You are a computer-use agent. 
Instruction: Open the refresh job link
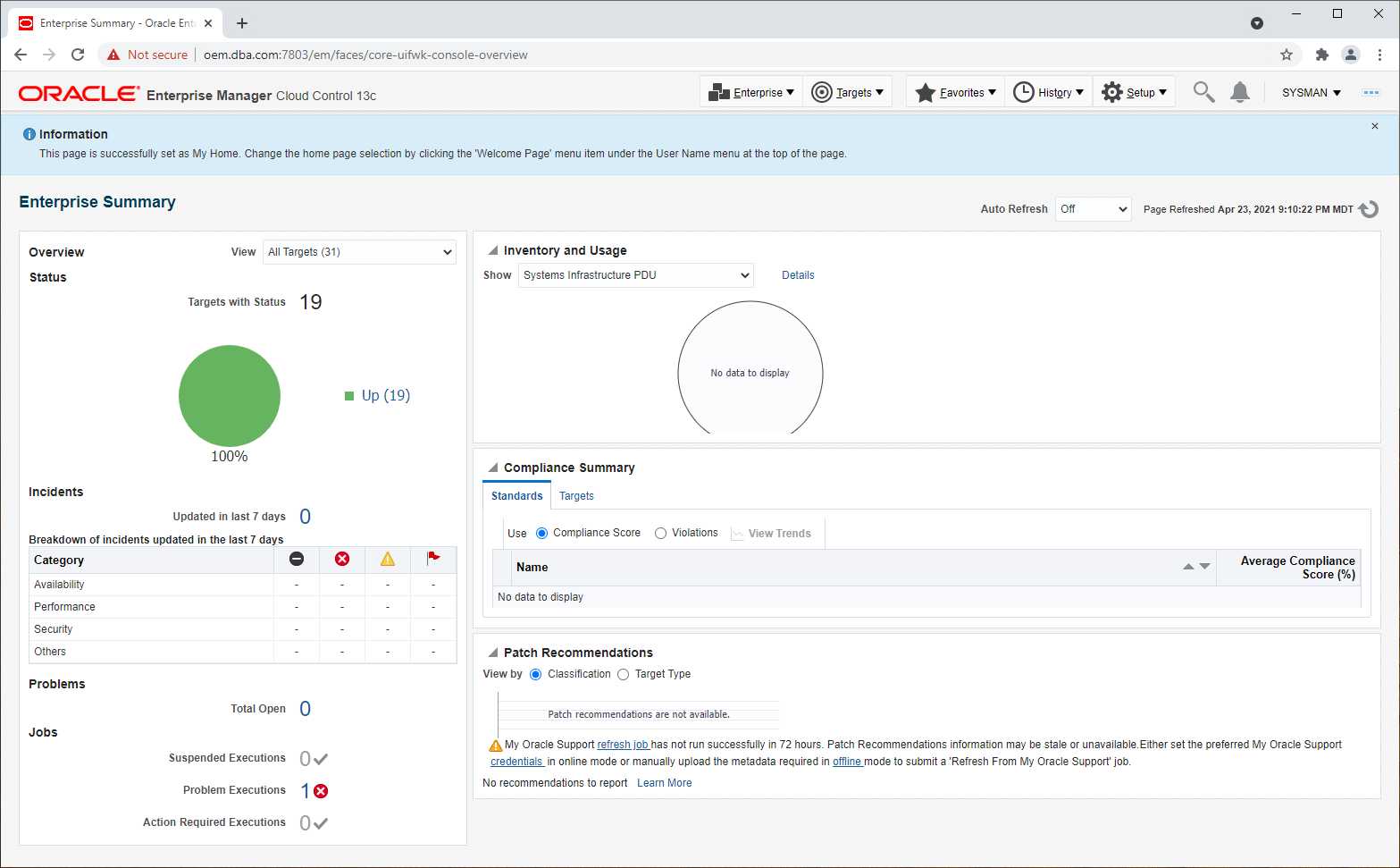[624, 745]
